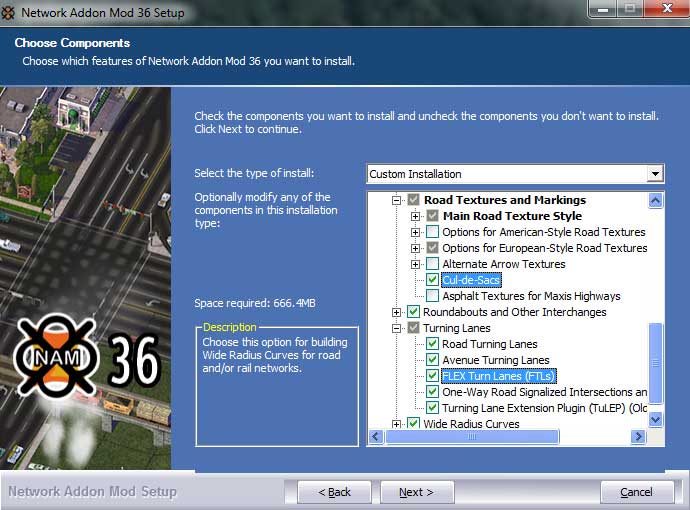This screenshot has height=510, width=690.
Task: Expand Options for American-Style Road Textures
Action: click(x=415, y=232)
